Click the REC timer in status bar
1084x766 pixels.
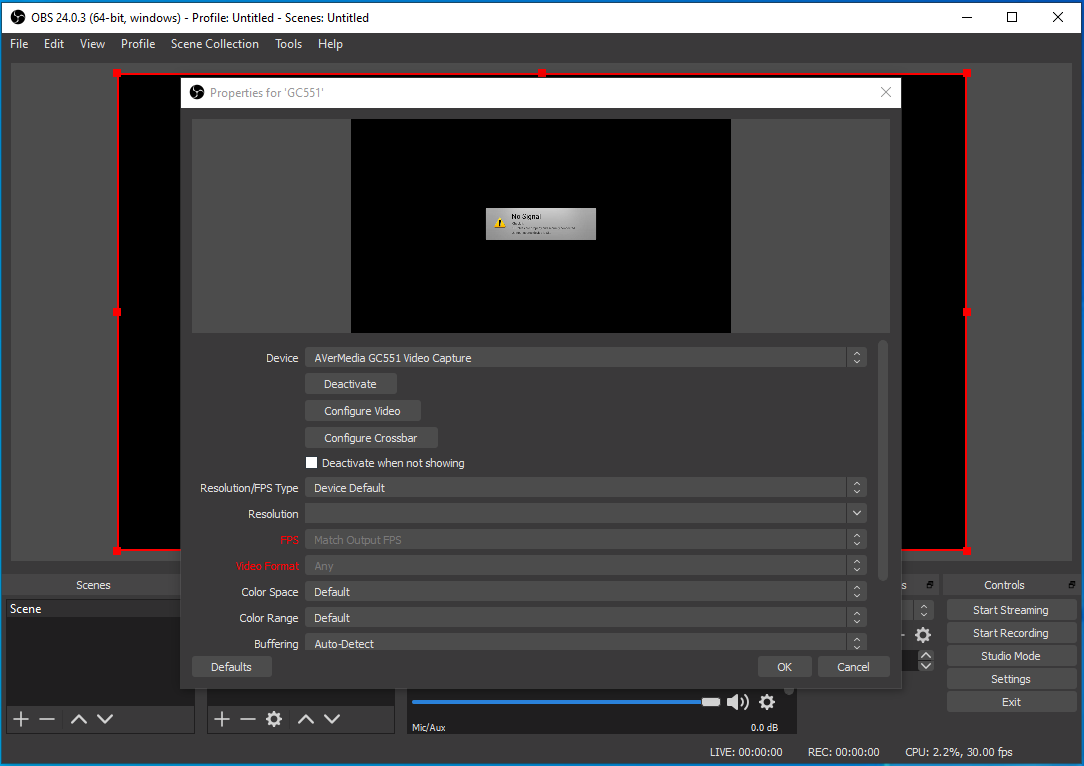(843, 751)
